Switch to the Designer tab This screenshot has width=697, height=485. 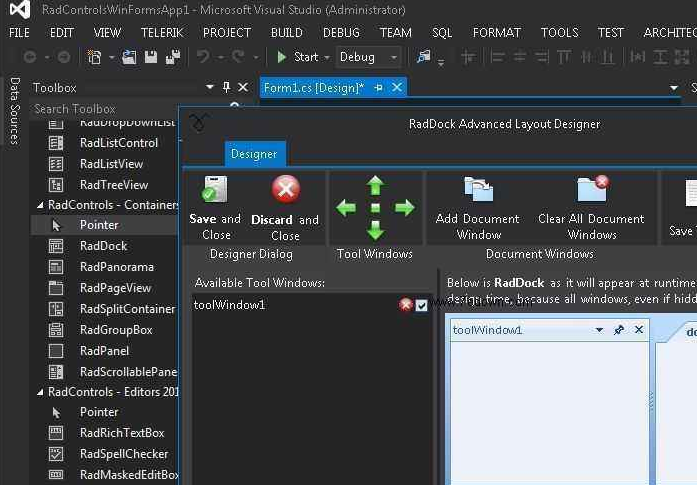pyautogui.click(x=254, y=154)
